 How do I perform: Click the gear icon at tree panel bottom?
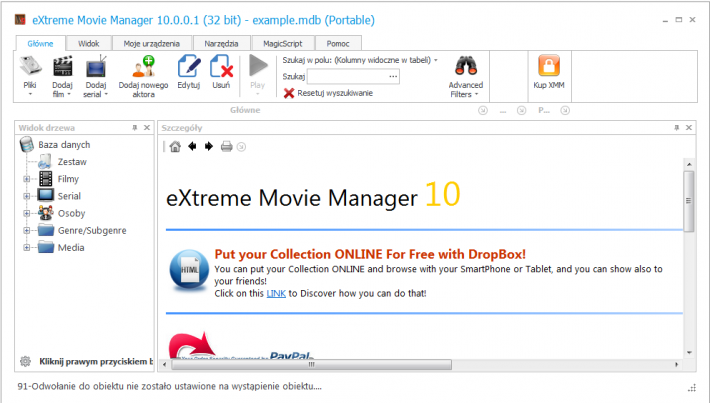pyautogui.click(x=25, y=361)
